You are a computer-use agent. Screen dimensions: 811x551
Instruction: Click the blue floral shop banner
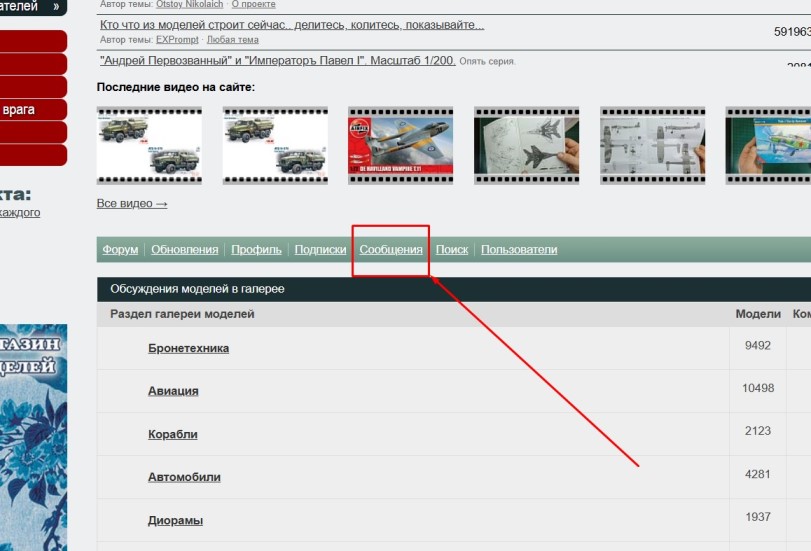coord(33,436)
